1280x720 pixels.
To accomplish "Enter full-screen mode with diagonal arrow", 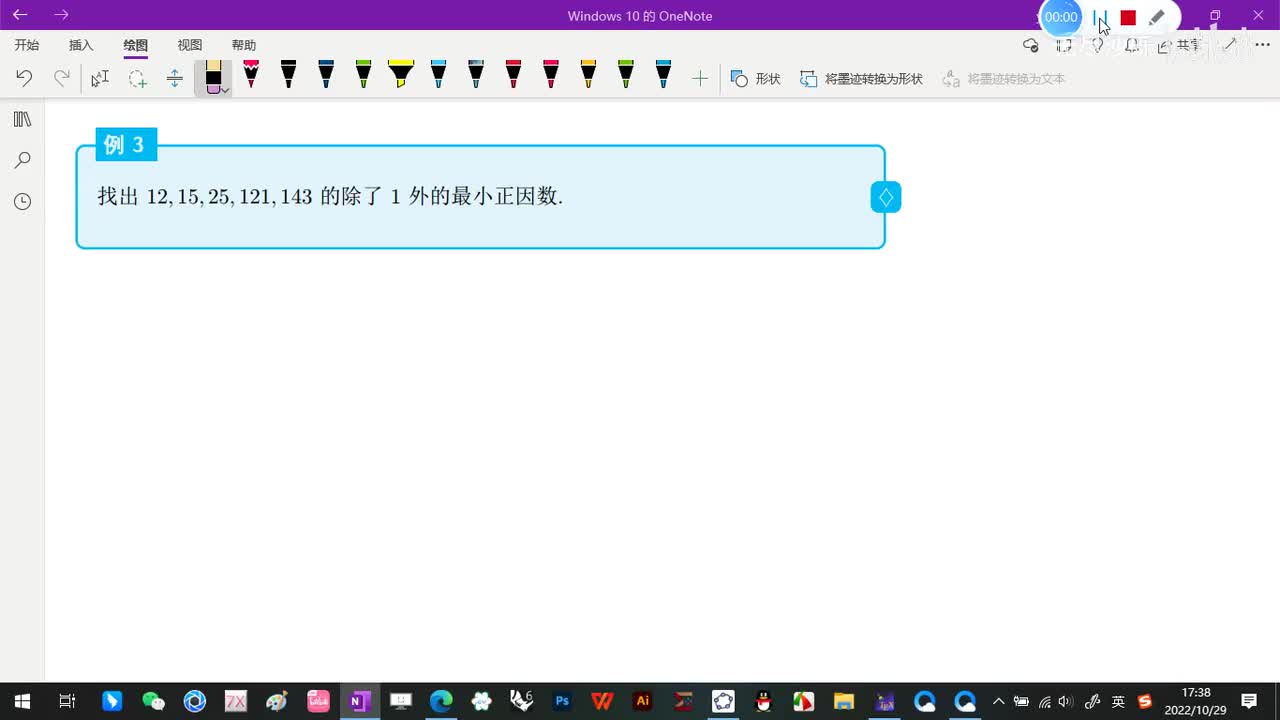I will click(x=1230, y=45).
